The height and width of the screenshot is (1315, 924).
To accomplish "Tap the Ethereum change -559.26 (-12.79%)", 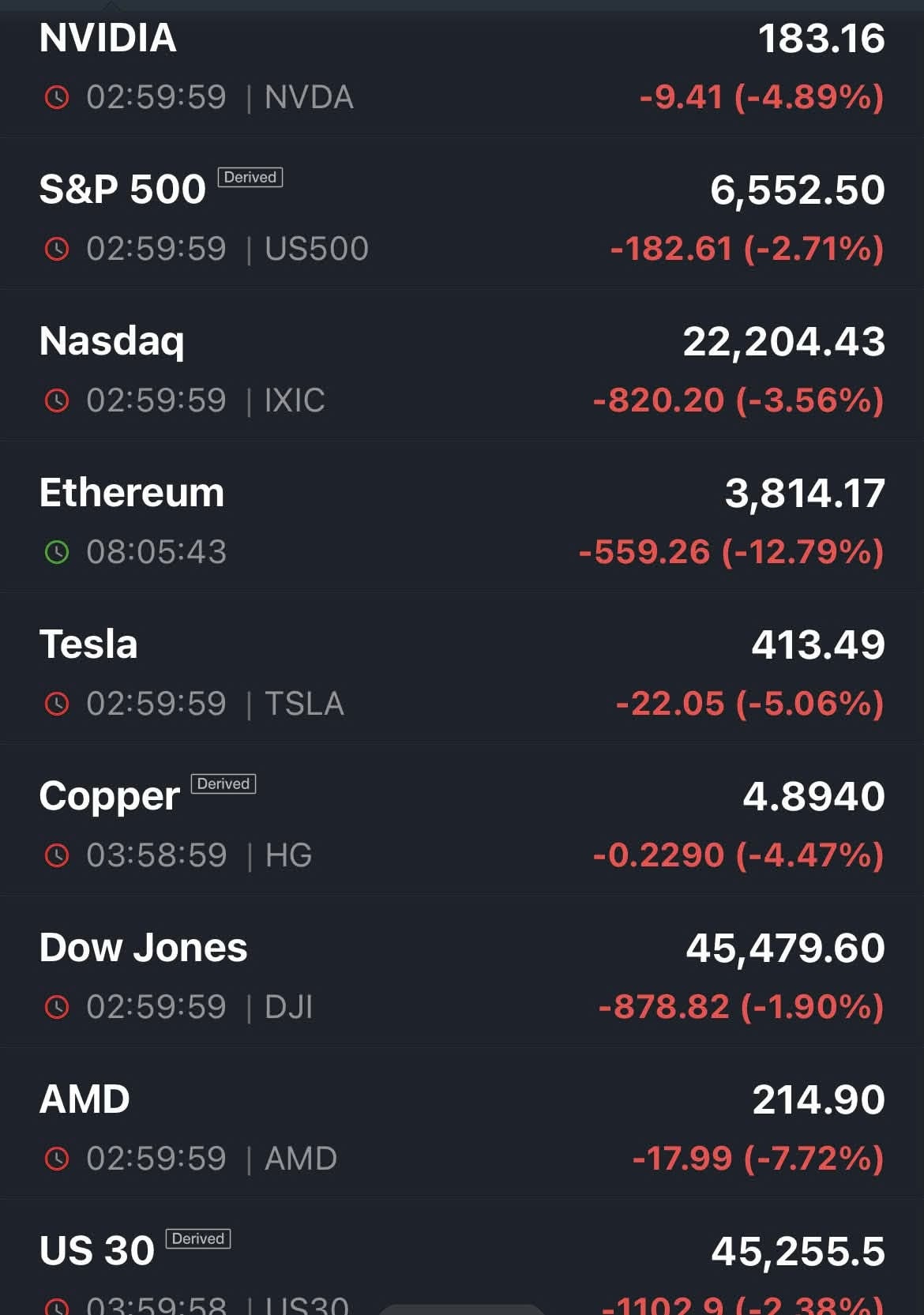I will point(731,552).
